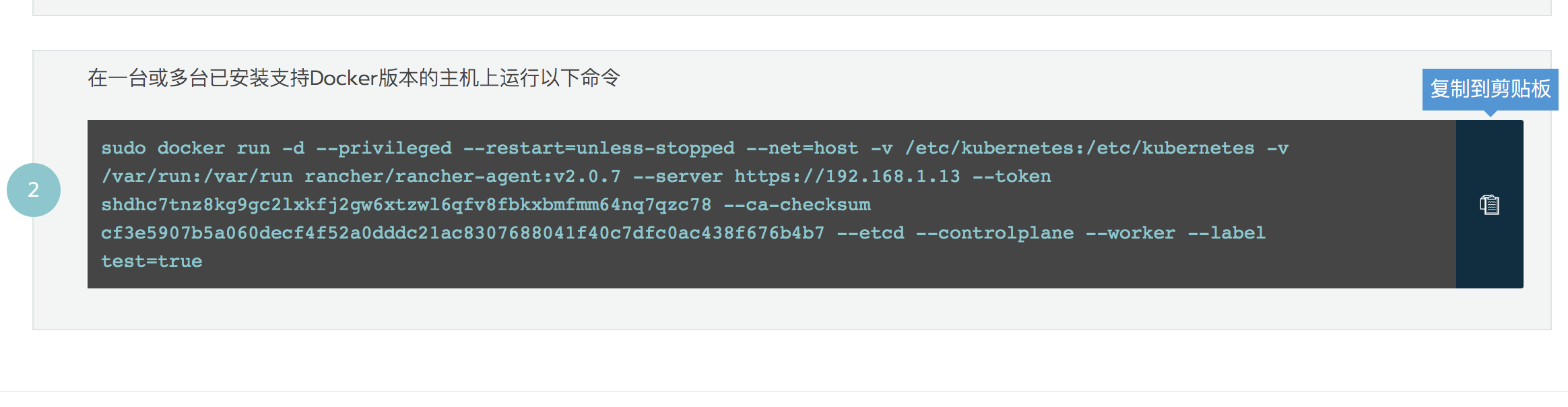Click the copy to clipboard icon
The width and height of the screenshot is (1568, 407).
[1489, 204]
